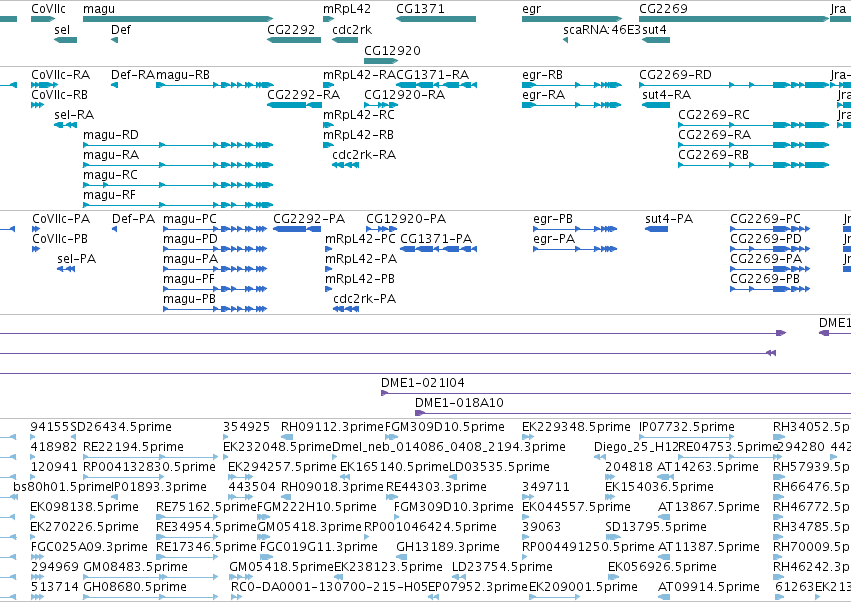Select BAC clone DME1-018A10
The image size is (851, 602).
point(459,403)
